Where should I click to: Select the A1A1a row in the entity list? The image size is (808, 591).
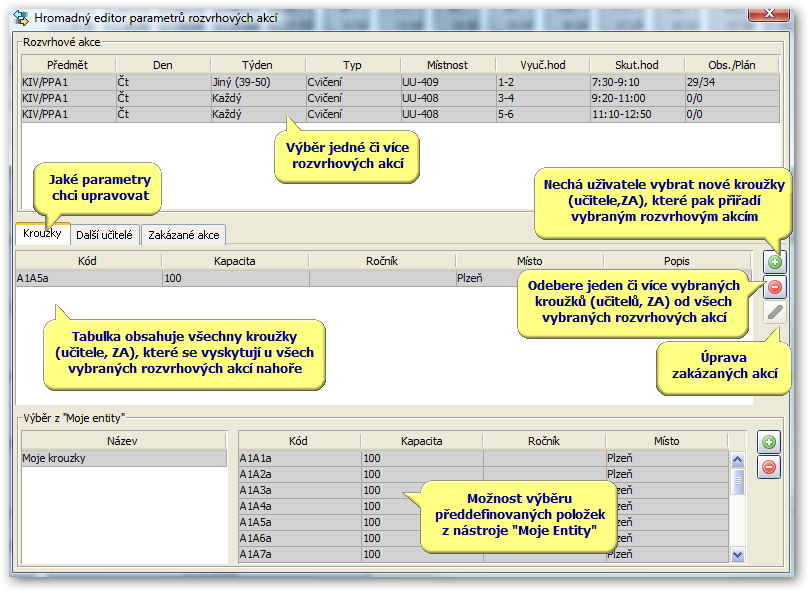tap(483, 458)
